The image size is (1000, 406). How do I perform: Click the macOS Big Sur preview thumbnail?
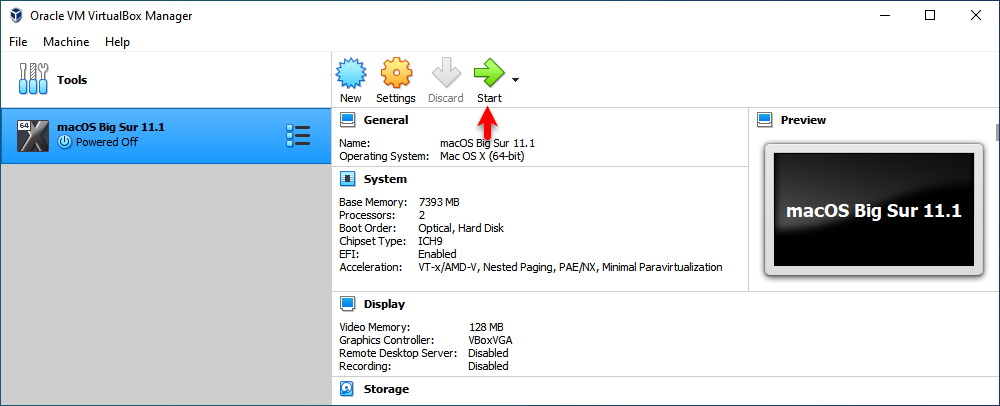874,210
